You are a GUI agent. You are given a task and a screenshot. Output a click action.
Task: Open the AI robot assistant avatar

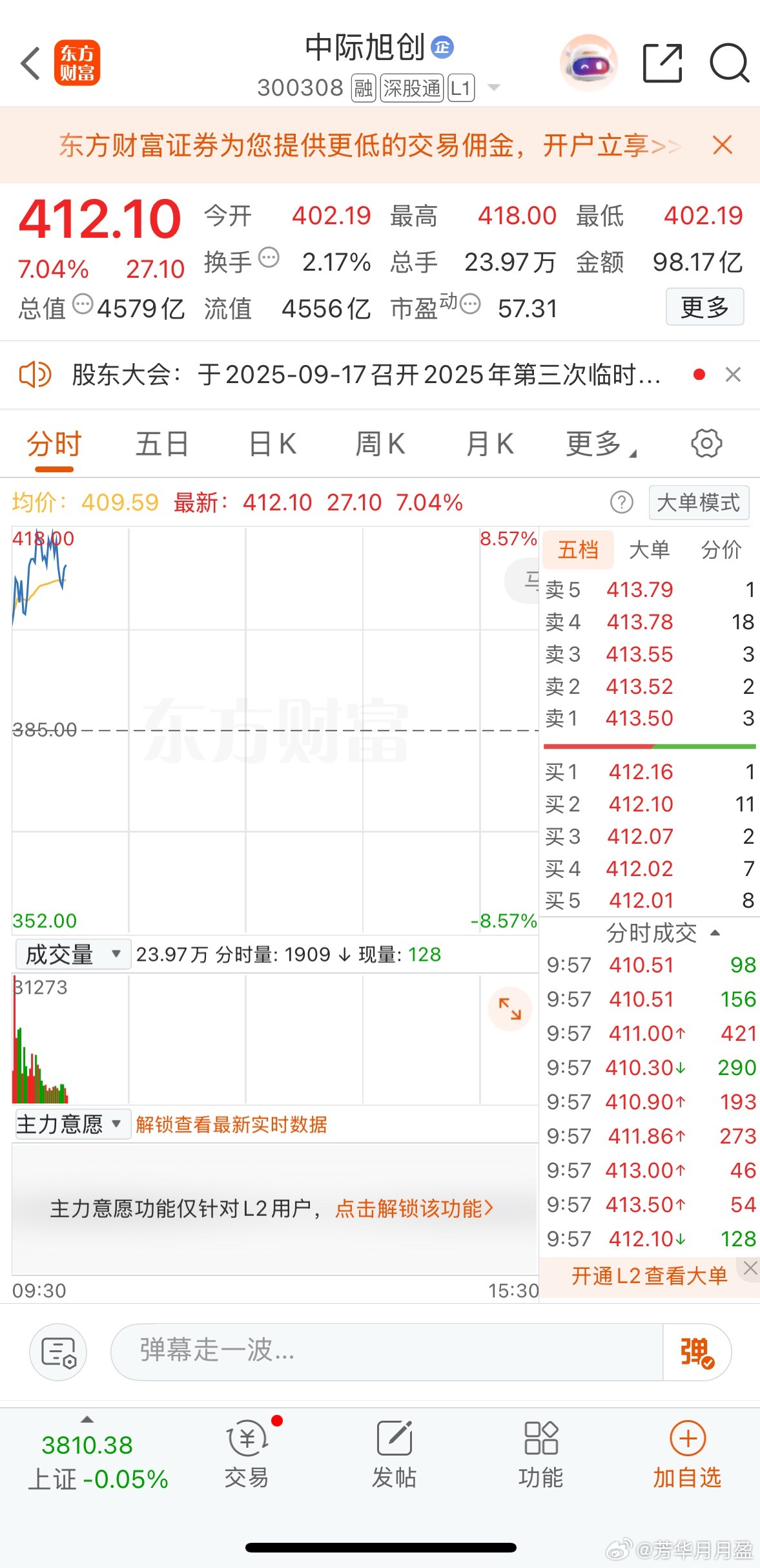coord(588,63)
